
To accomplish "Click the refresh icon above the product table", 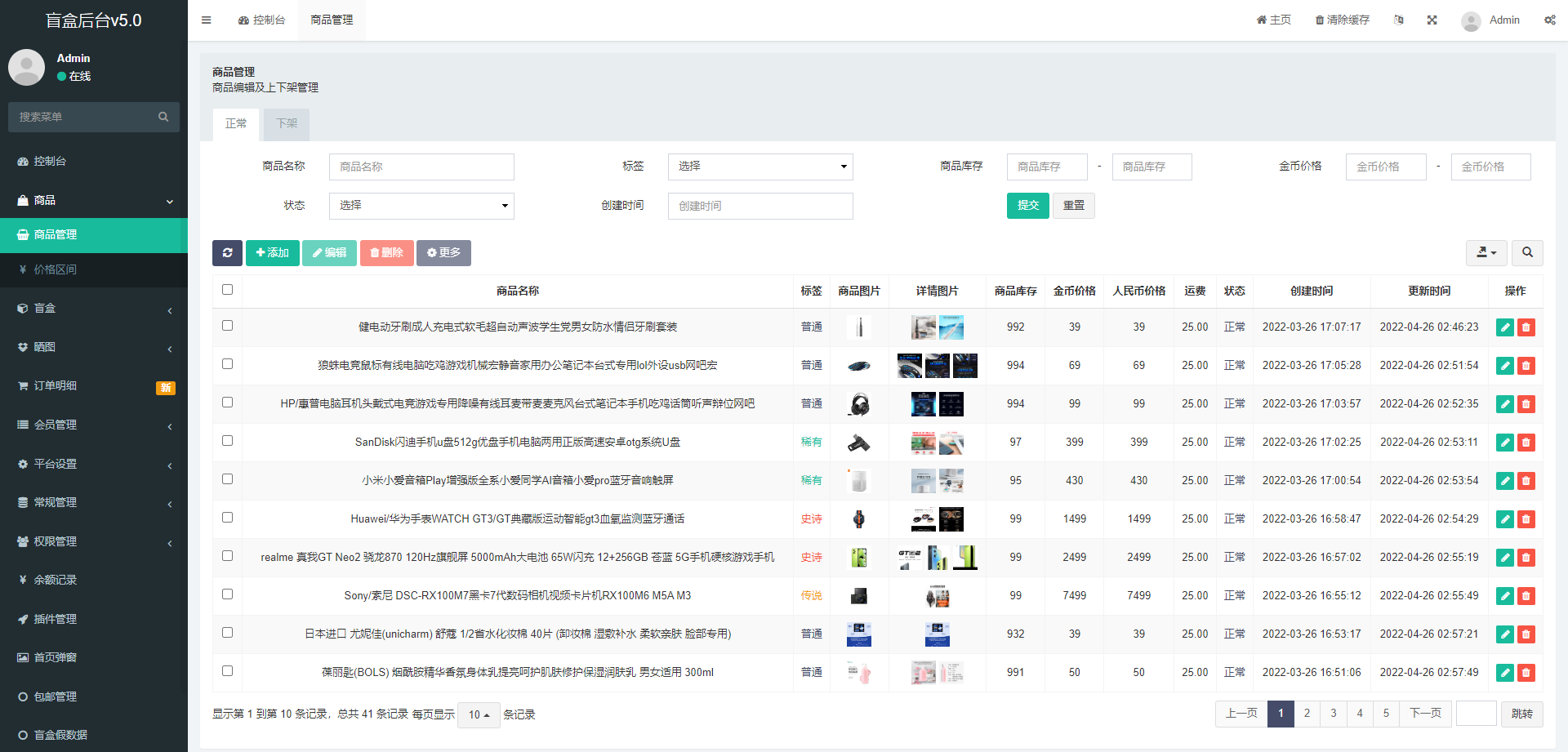I will [x=227, y=253].
